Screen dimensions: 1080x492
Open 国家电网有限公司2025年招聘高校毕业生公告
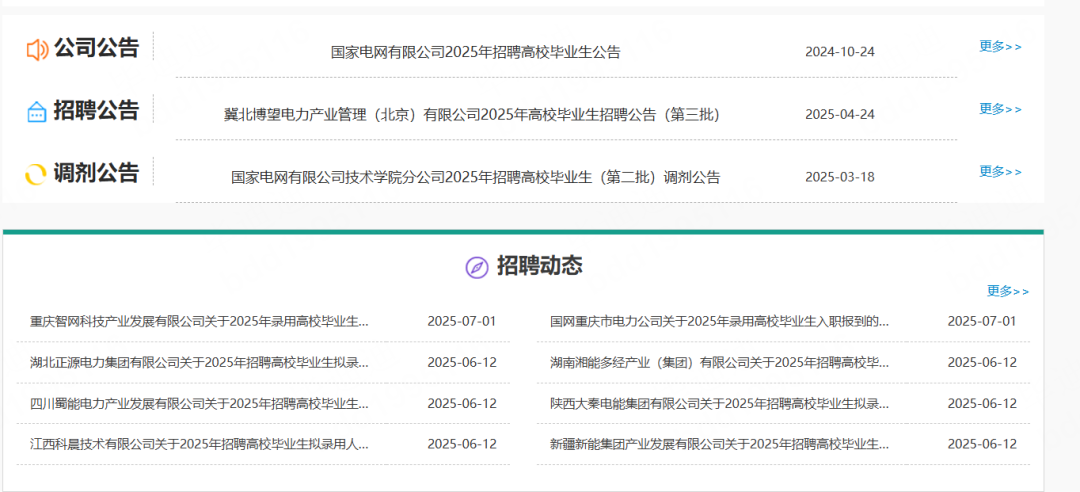click(x=475, y=52)
